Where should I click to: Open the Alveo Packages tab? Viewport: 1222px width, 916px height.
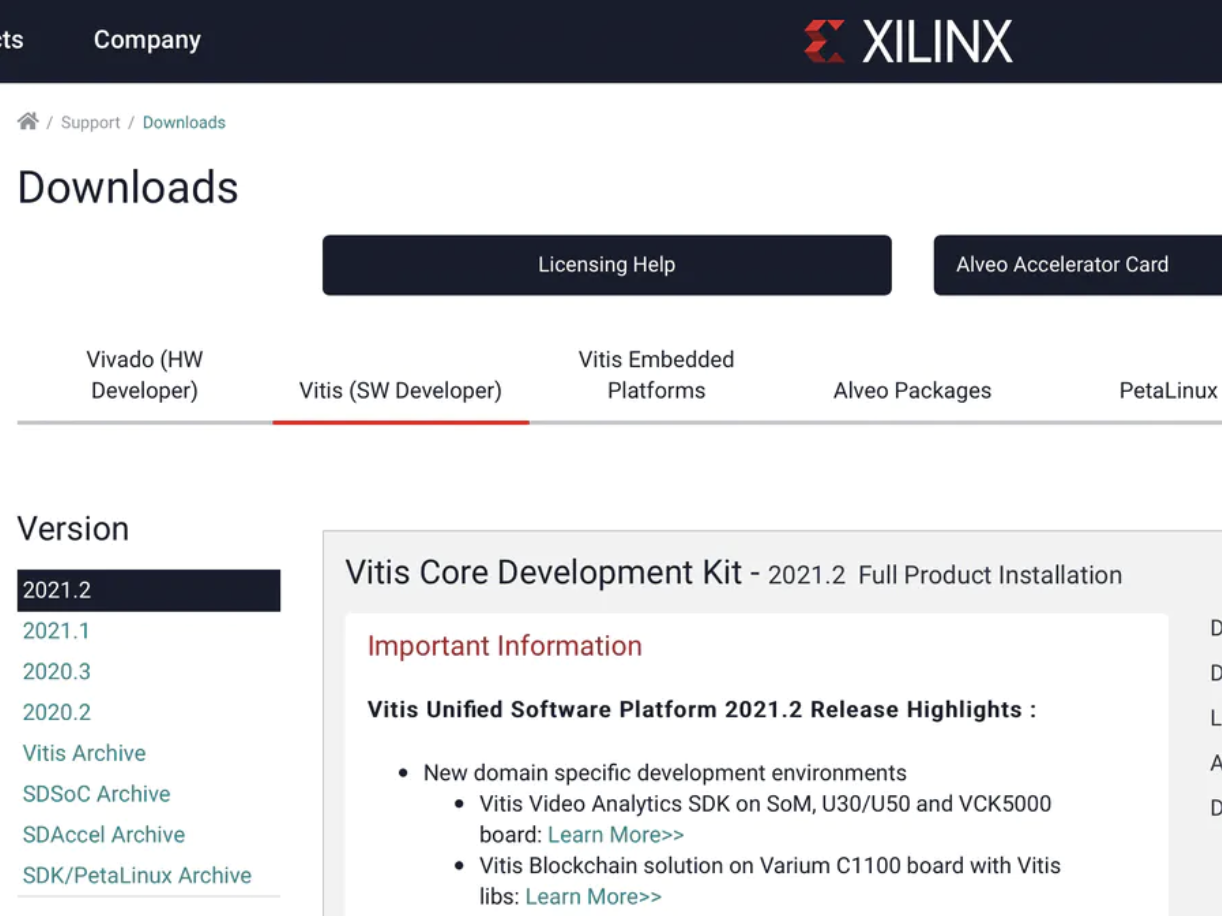tap(911, 390)
